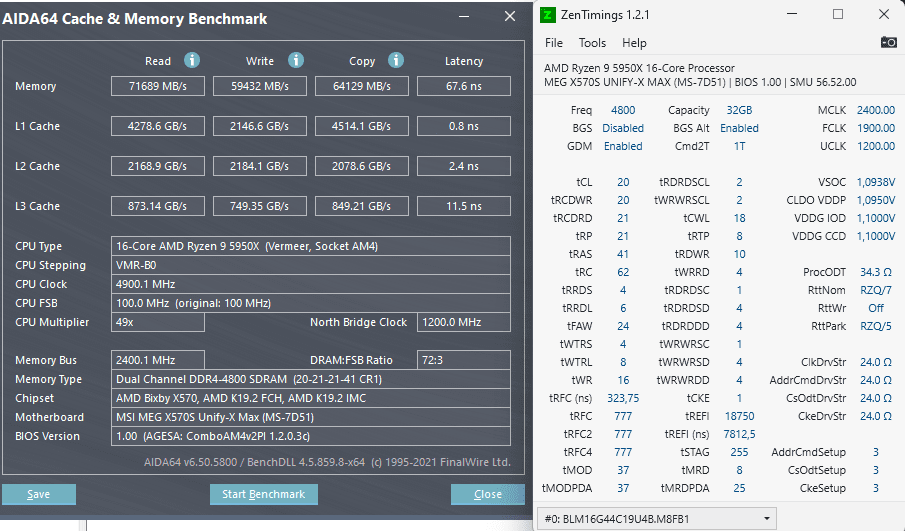Image resolution: width=905 pixels, height=531 pixels.
Task: Save the AIDA64 benchmark results
Action: coord(39,494)
